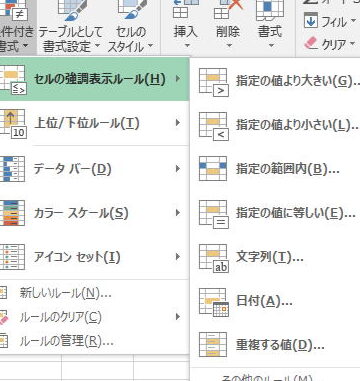Open フィル dropdown arrow
Screen dimensions: 360x381
pos(354,21)
